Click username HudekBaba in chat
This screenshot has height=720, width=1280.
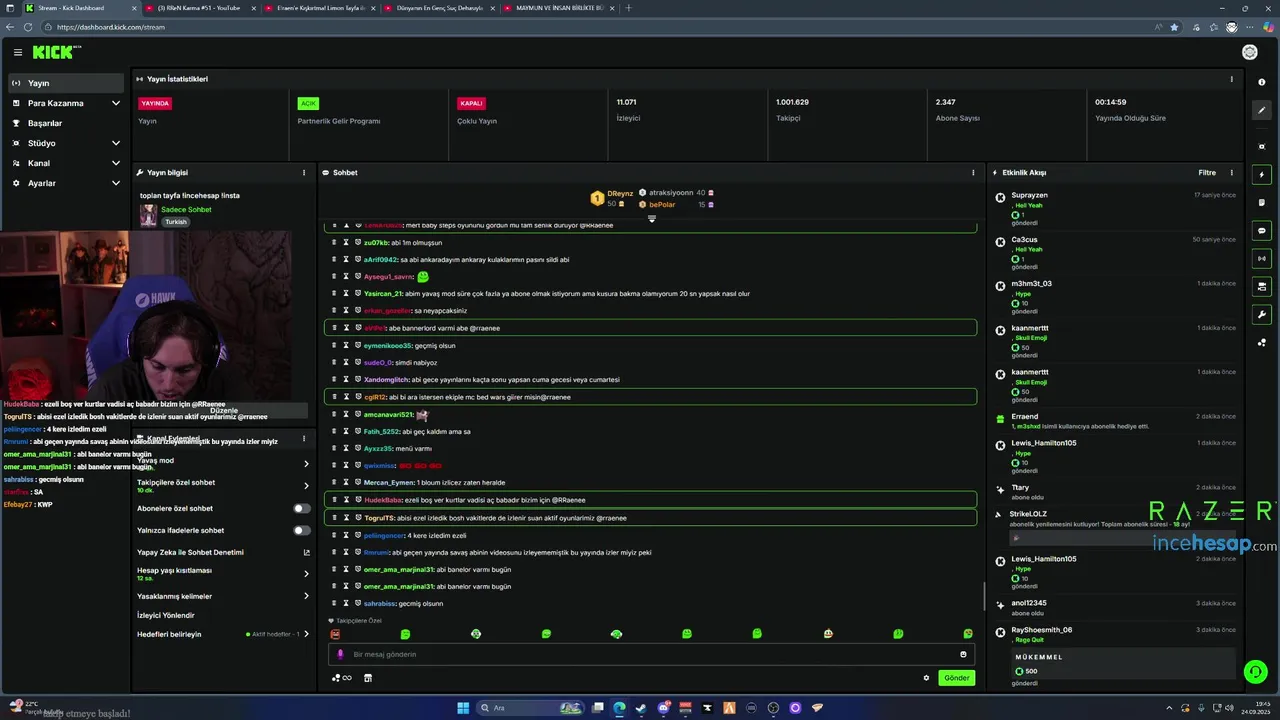[x=383, y=500]
